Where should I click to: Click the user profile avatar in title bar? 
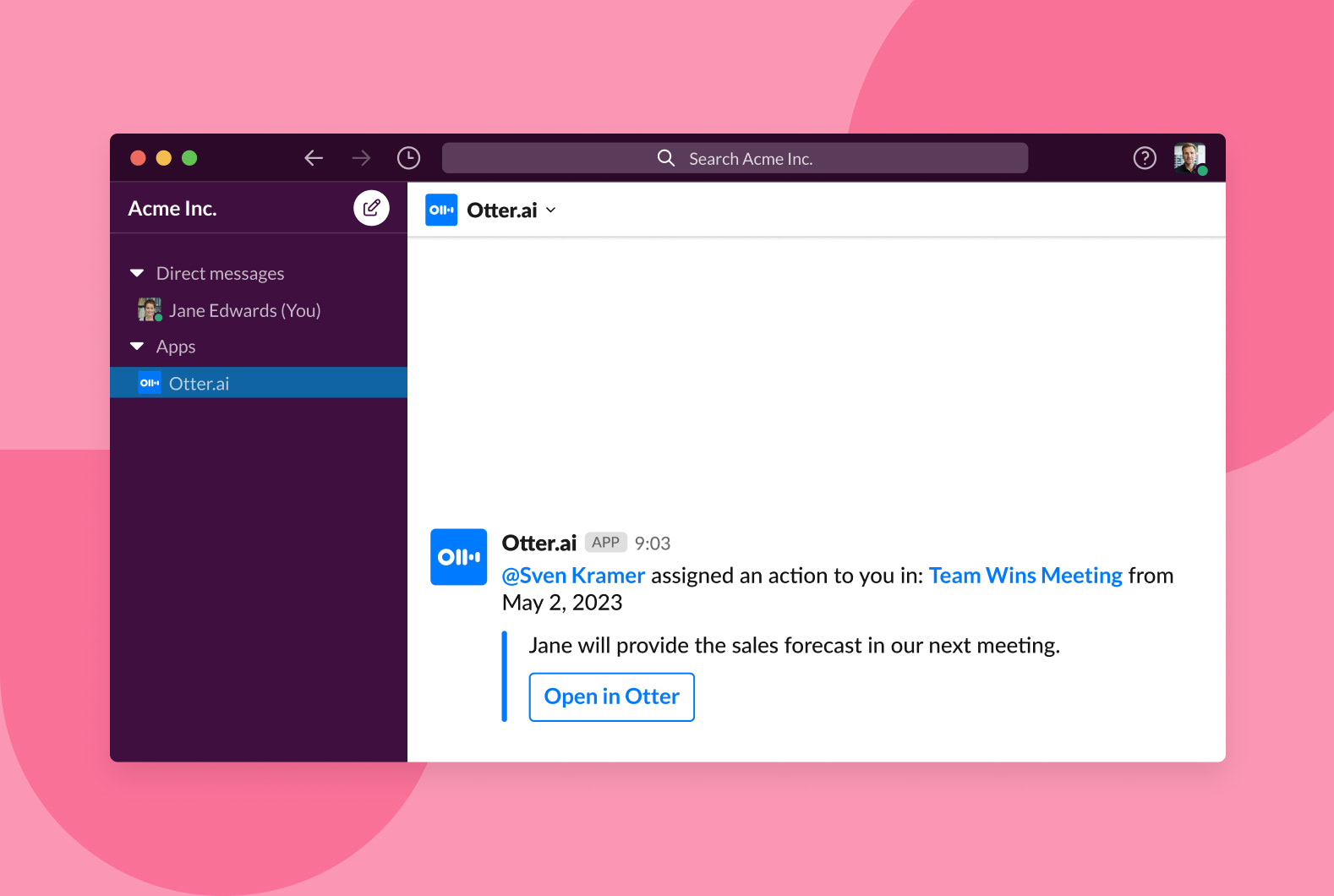tap(1189, 158)
